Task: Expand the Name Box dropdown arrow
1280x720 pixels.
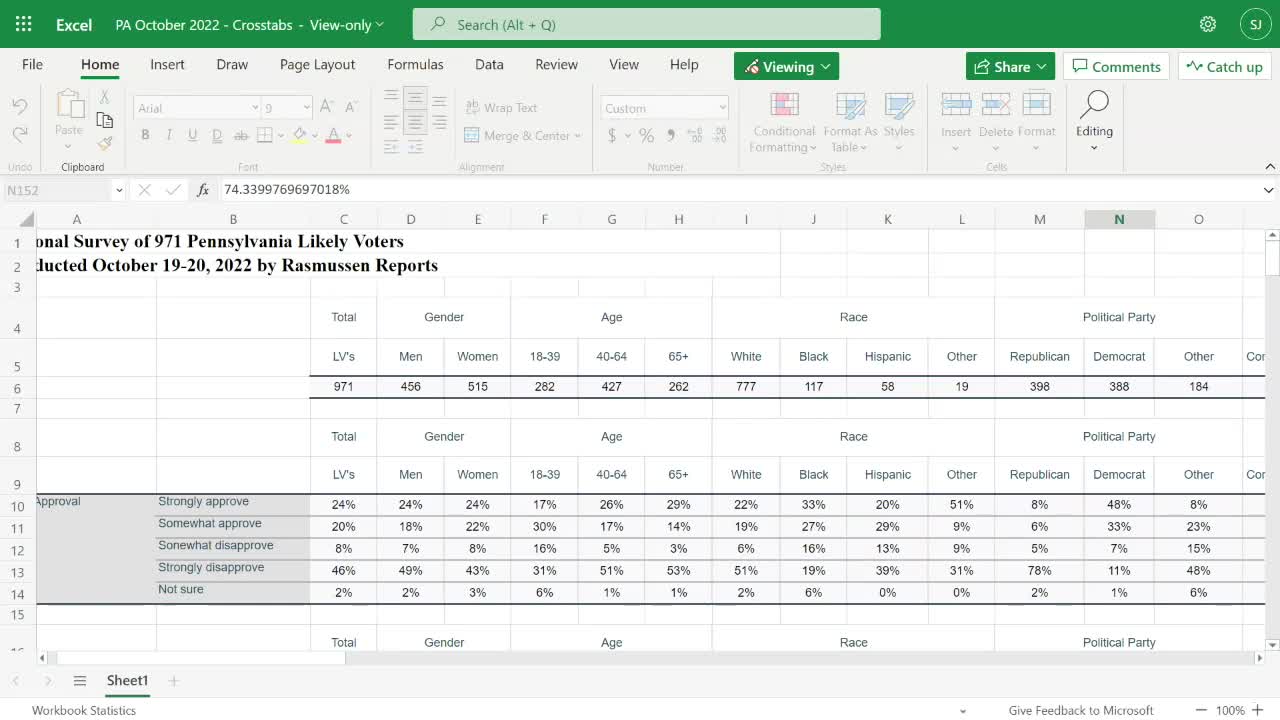Action: click(x=119, y=190)
